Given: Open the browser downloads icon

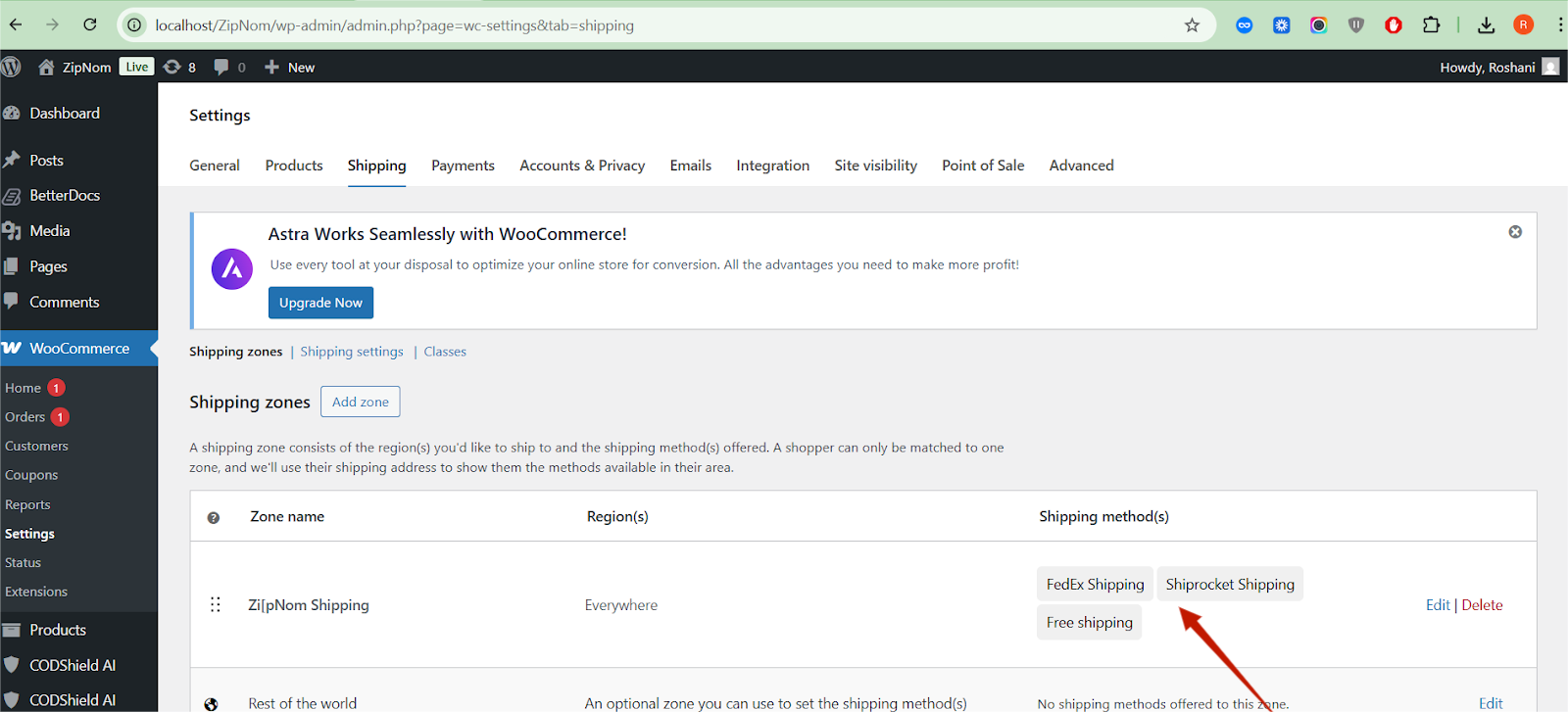Looking at the screenshot, I should click(x=1486, y=25).
